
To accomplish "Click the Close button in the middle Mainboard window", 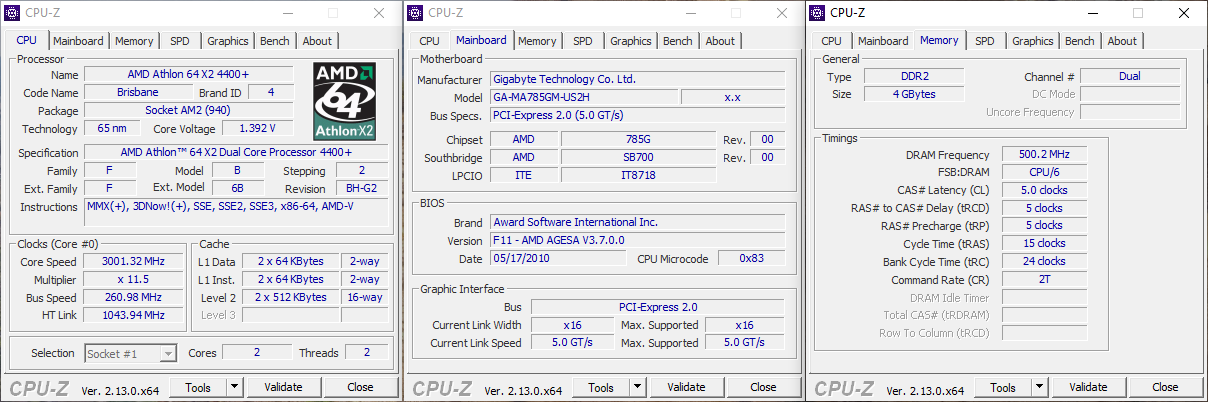I will point(763,387).
